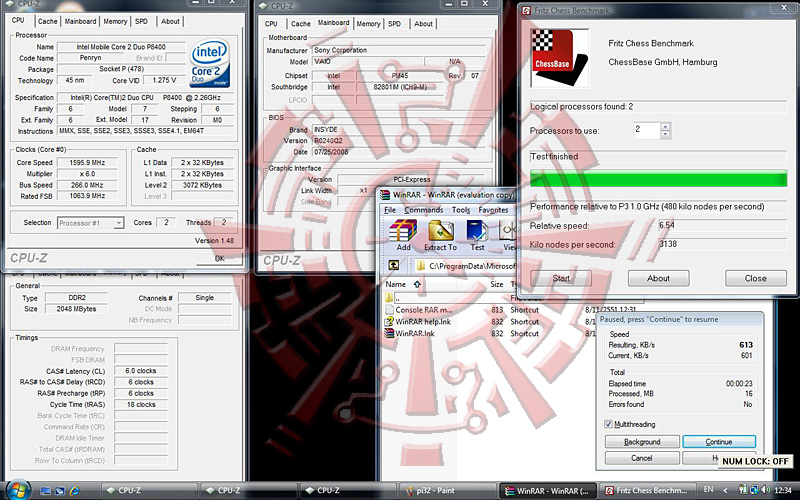Viewport: 800px width, 500px height.
Task: Click About button in Fritz Chess Benchmark
Action: [x=658, y=279]
